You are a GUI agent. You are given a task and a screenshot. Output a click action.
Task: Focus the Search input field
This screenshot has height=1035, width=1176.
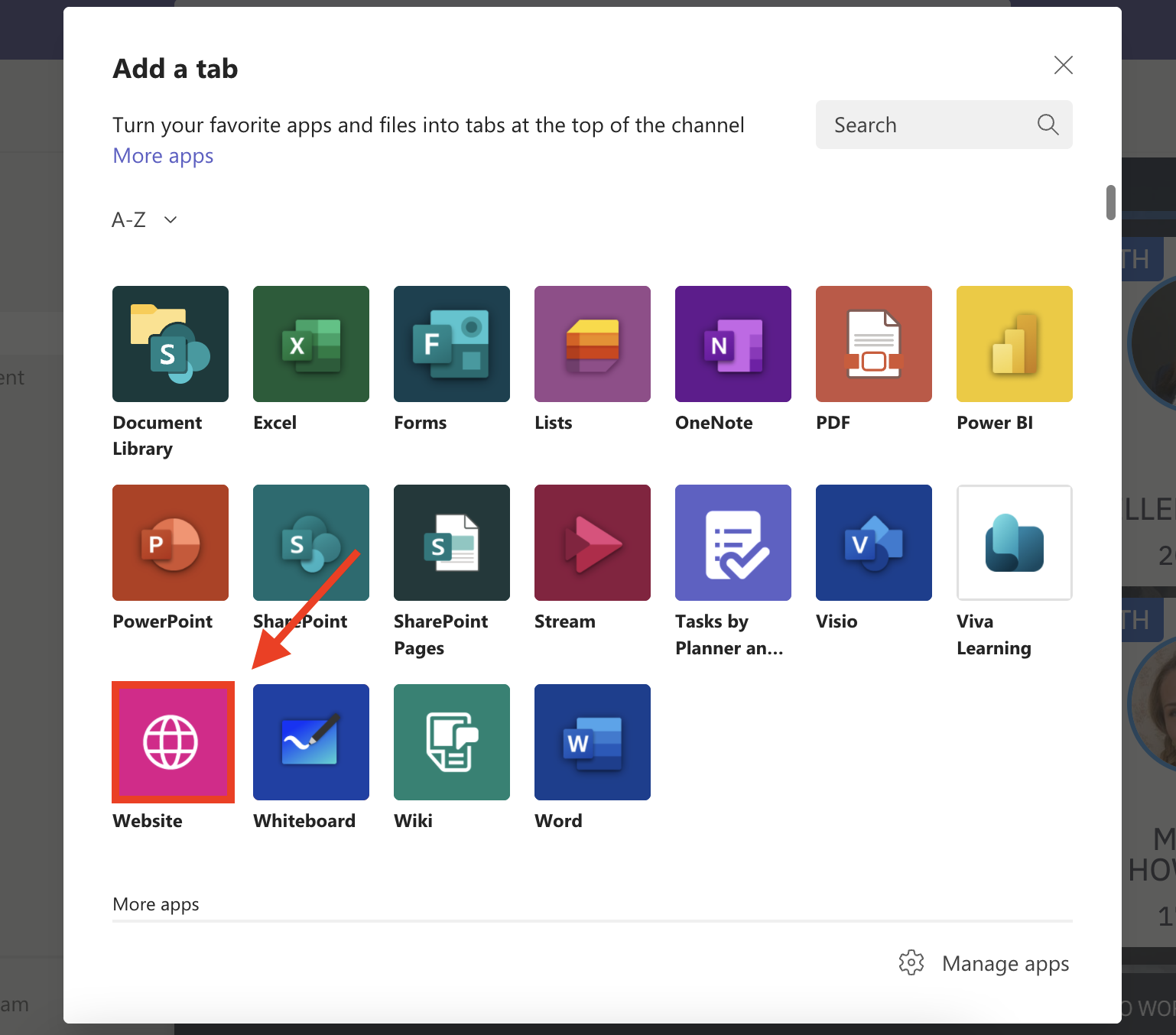944,125
